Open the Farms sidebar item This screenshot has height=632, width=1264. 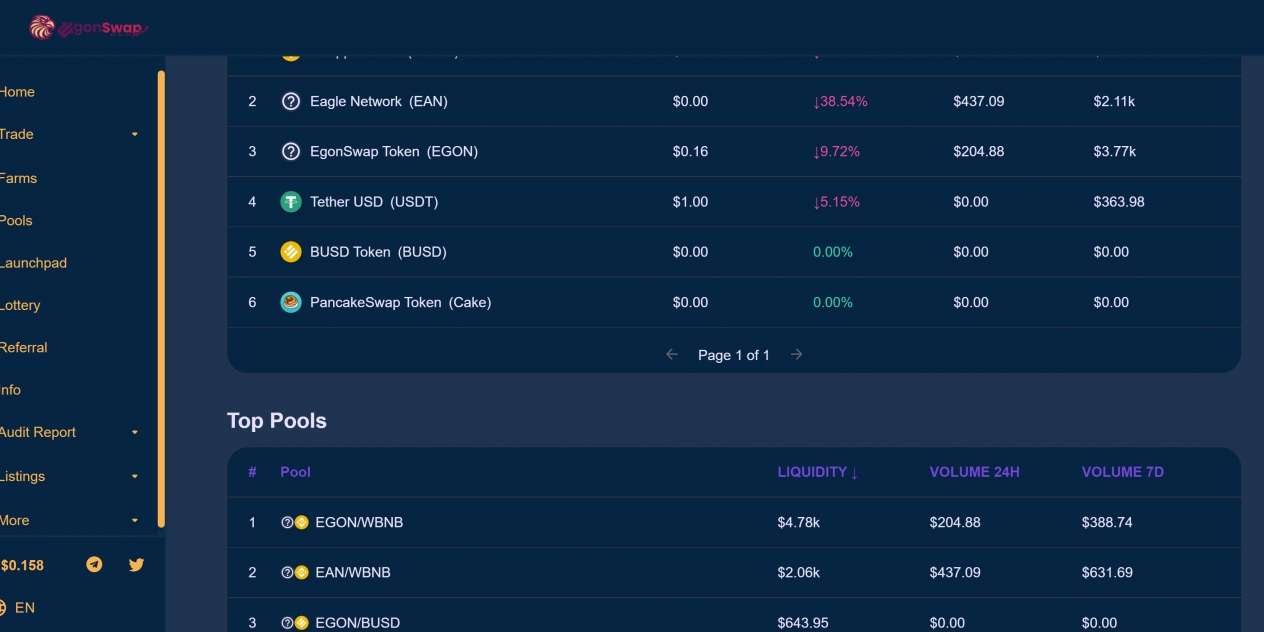click(18, 178)
